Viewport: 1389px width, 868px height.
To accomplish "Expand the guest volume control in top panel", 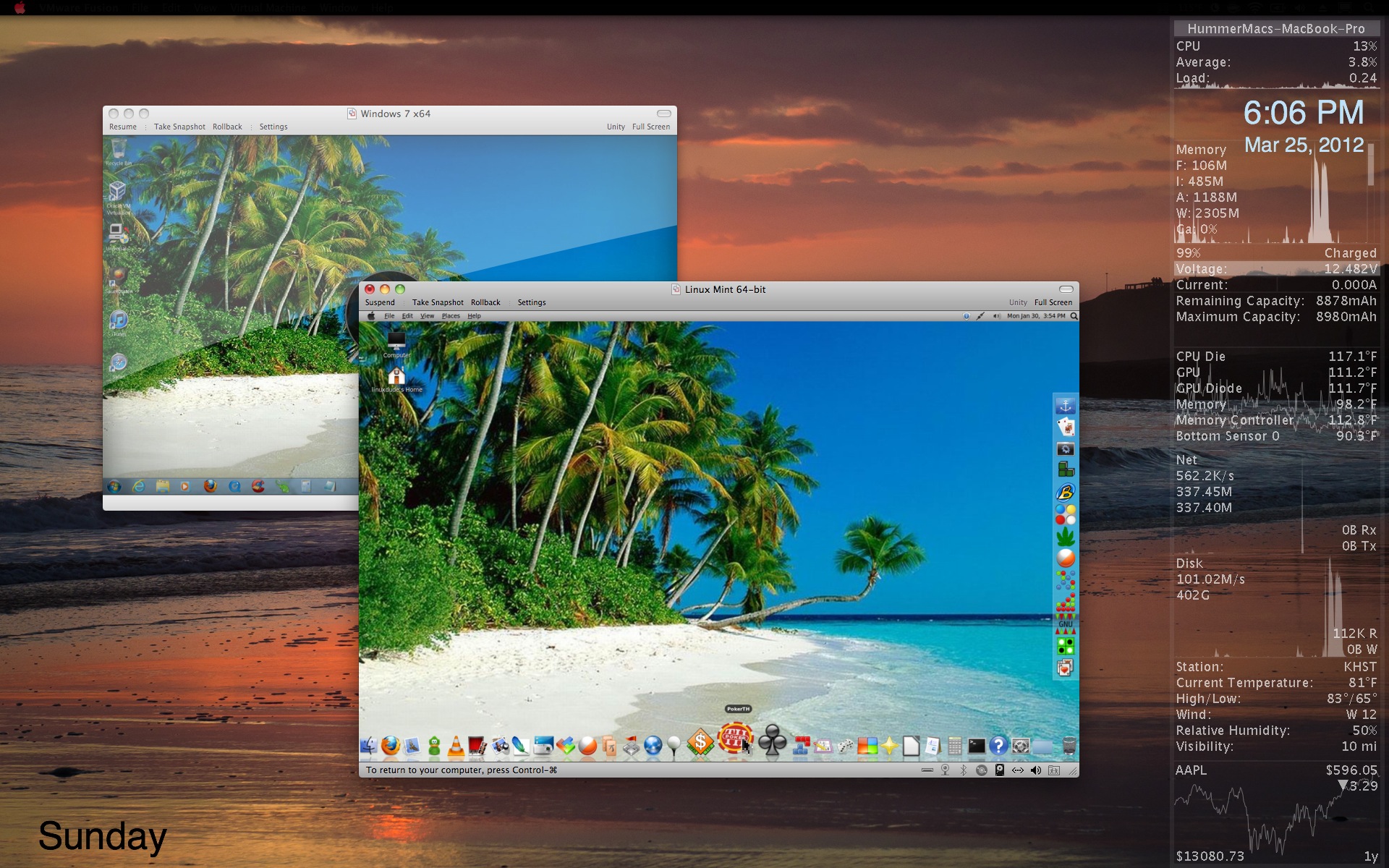I will pos(996,316).
